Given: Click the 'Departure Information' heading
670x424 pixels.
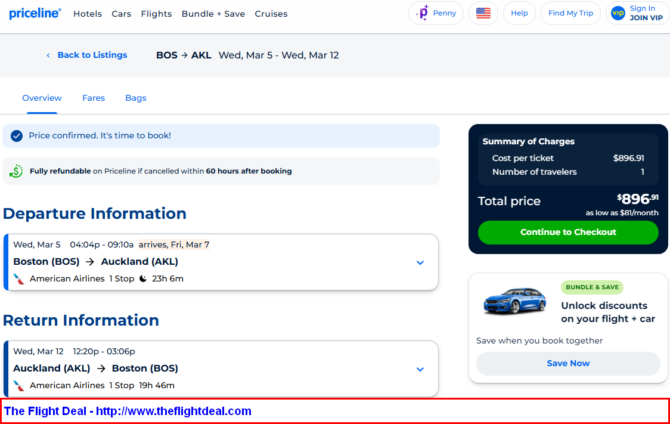Looking at the screenshot, I should coord(95,213).
